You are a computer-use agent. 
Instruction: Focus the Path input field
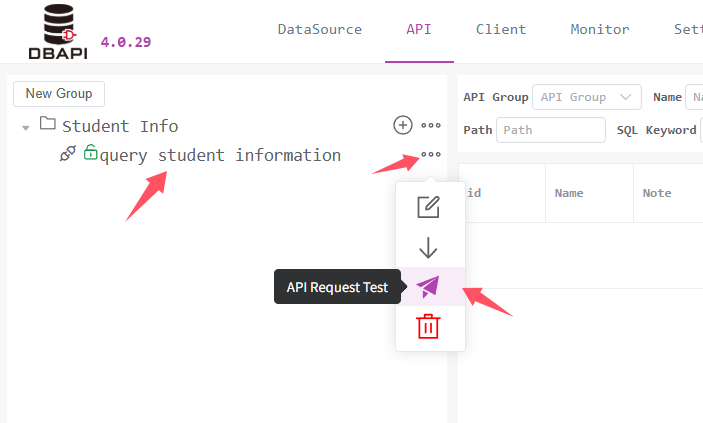pos(551,130)
